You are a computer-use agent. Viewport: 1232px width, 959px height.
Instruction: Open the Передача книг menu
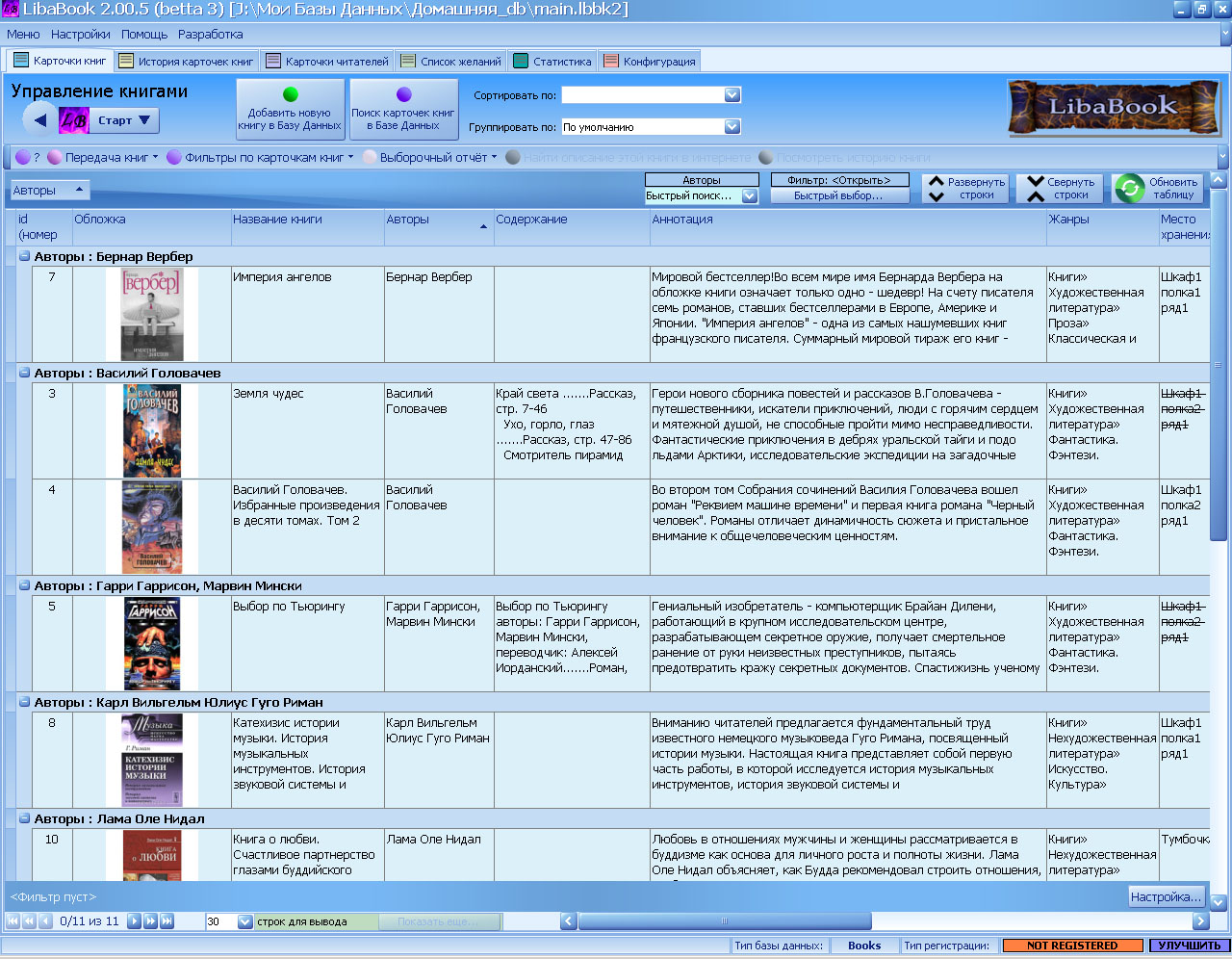click(x=103, y=157)
